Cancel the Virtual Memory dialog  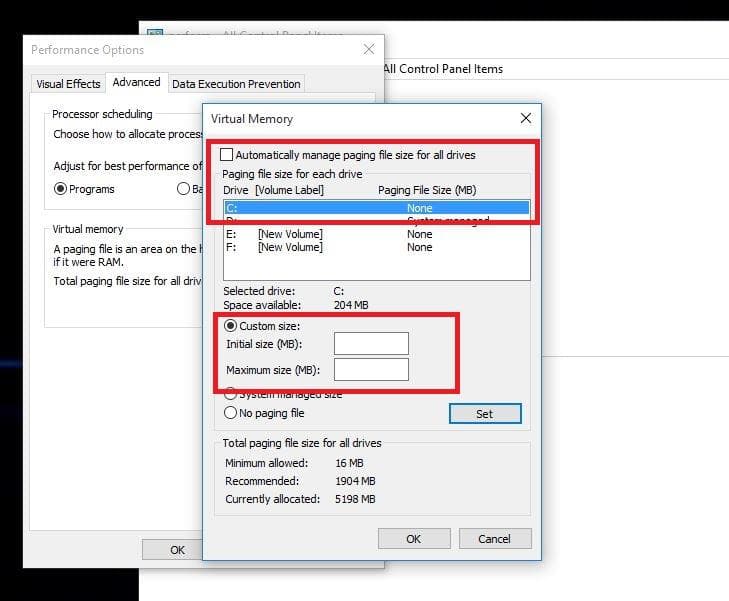(494, 539)
